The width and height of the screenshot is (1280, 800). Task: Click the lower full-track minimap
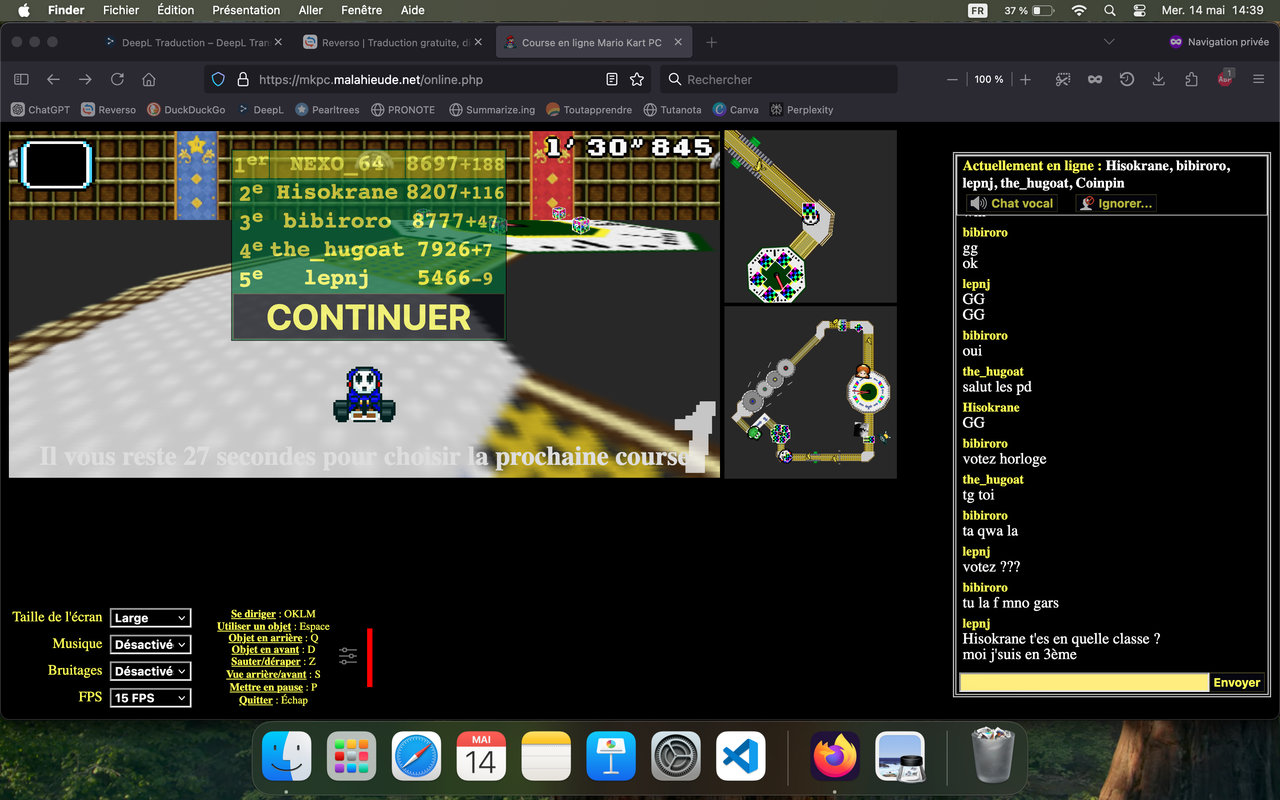click(x=810, y=392)
